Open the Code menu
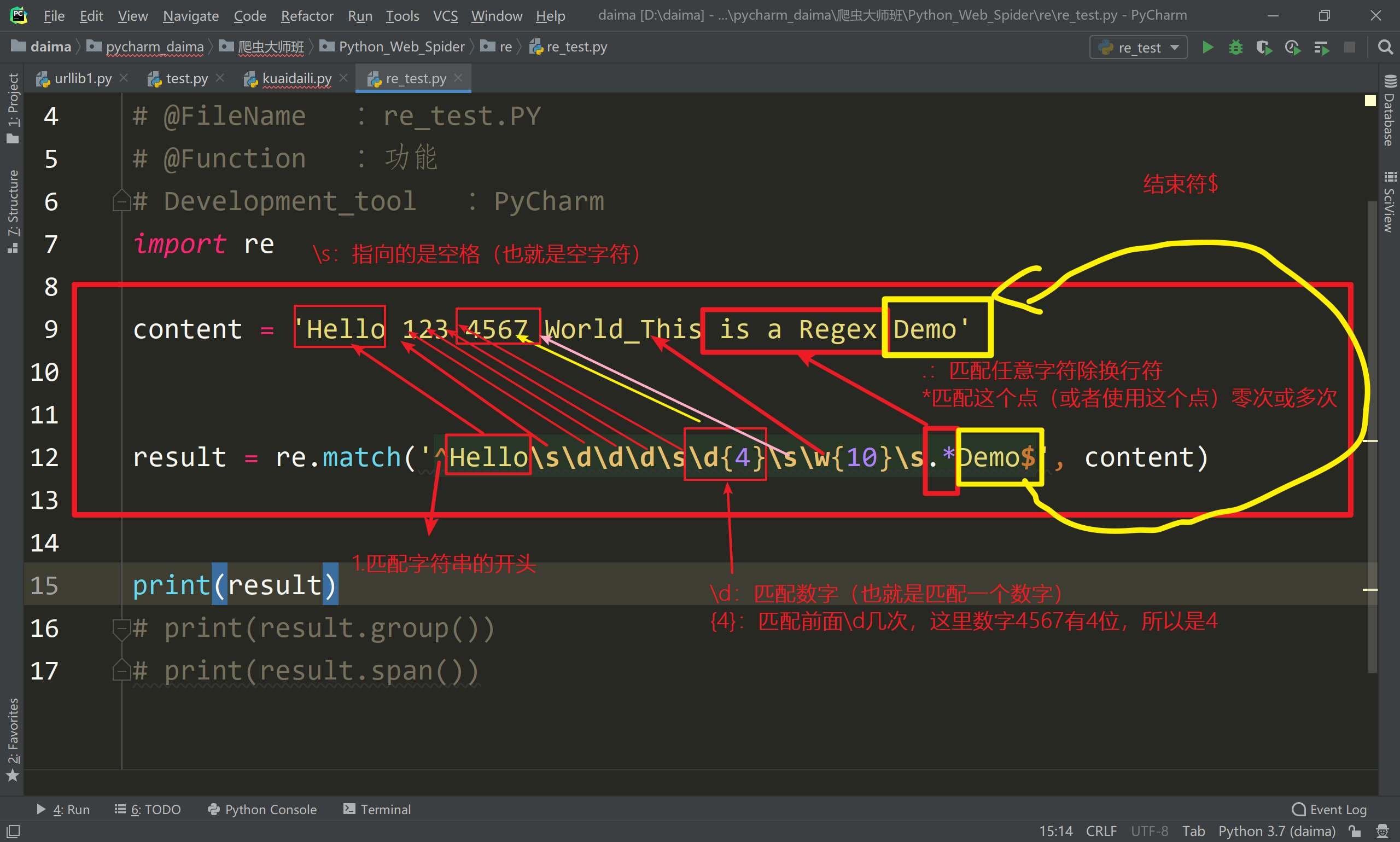1400x842 pixels. click(249, 15)
